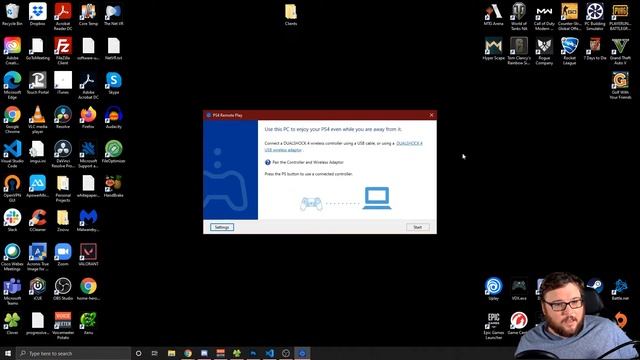This screenshot has width=640, height=360.
Task: Select the Microsoft Edge desktop icon
Action: 12,85
